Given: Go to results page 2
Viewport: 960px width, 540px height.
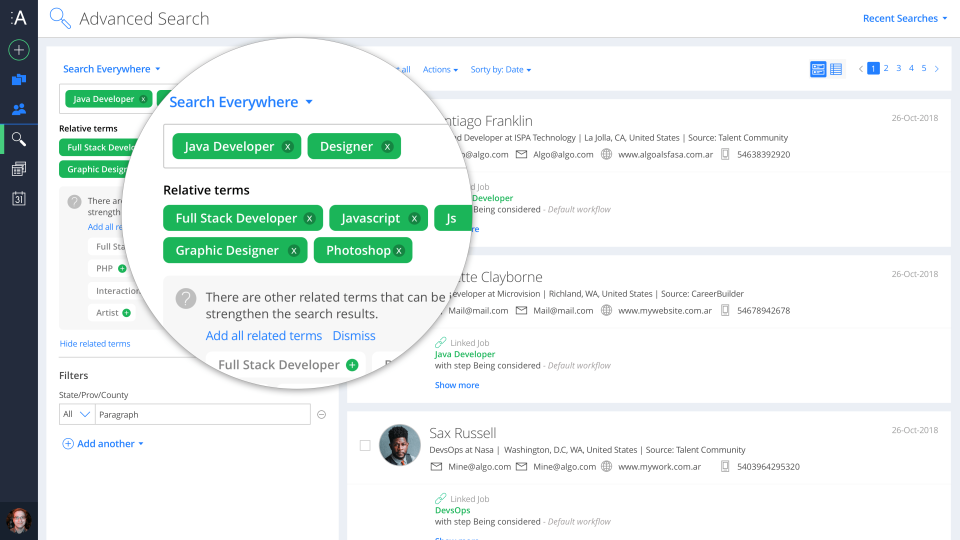Looking at the screenshot, I should [x=886, y=68].
